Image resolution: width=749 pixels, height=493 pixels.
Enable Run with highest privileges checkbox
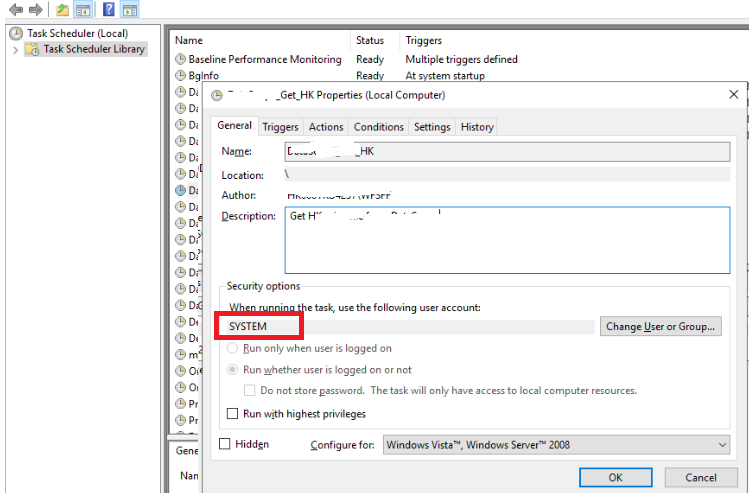pyautogui.click(x=233, y=413)
